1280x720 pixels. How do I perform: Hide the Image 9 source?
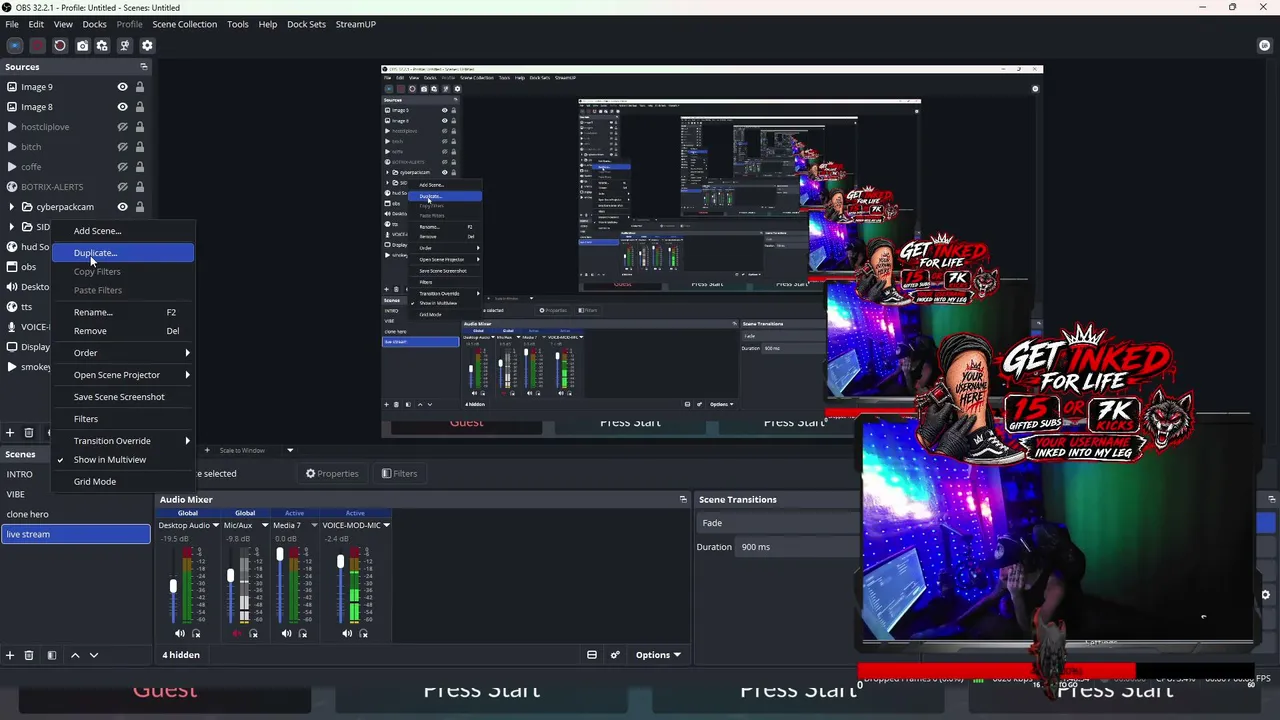[122, 87]
